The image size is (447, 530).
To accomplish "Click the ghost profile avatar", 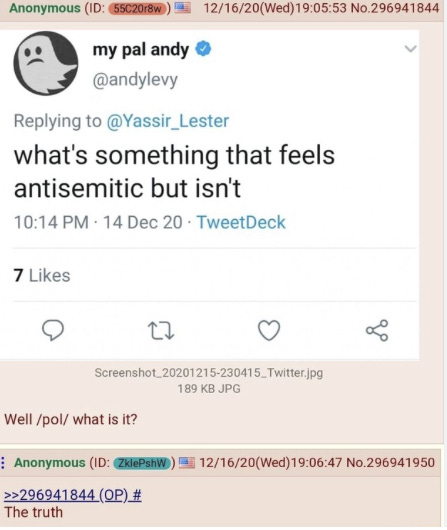I will click(46, 63).
